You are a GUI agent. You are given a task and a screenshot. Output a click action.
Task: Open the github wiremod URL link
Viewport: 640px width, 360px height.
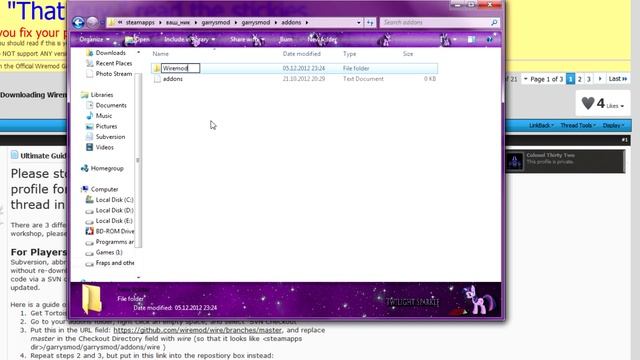(x=198, y=330)
